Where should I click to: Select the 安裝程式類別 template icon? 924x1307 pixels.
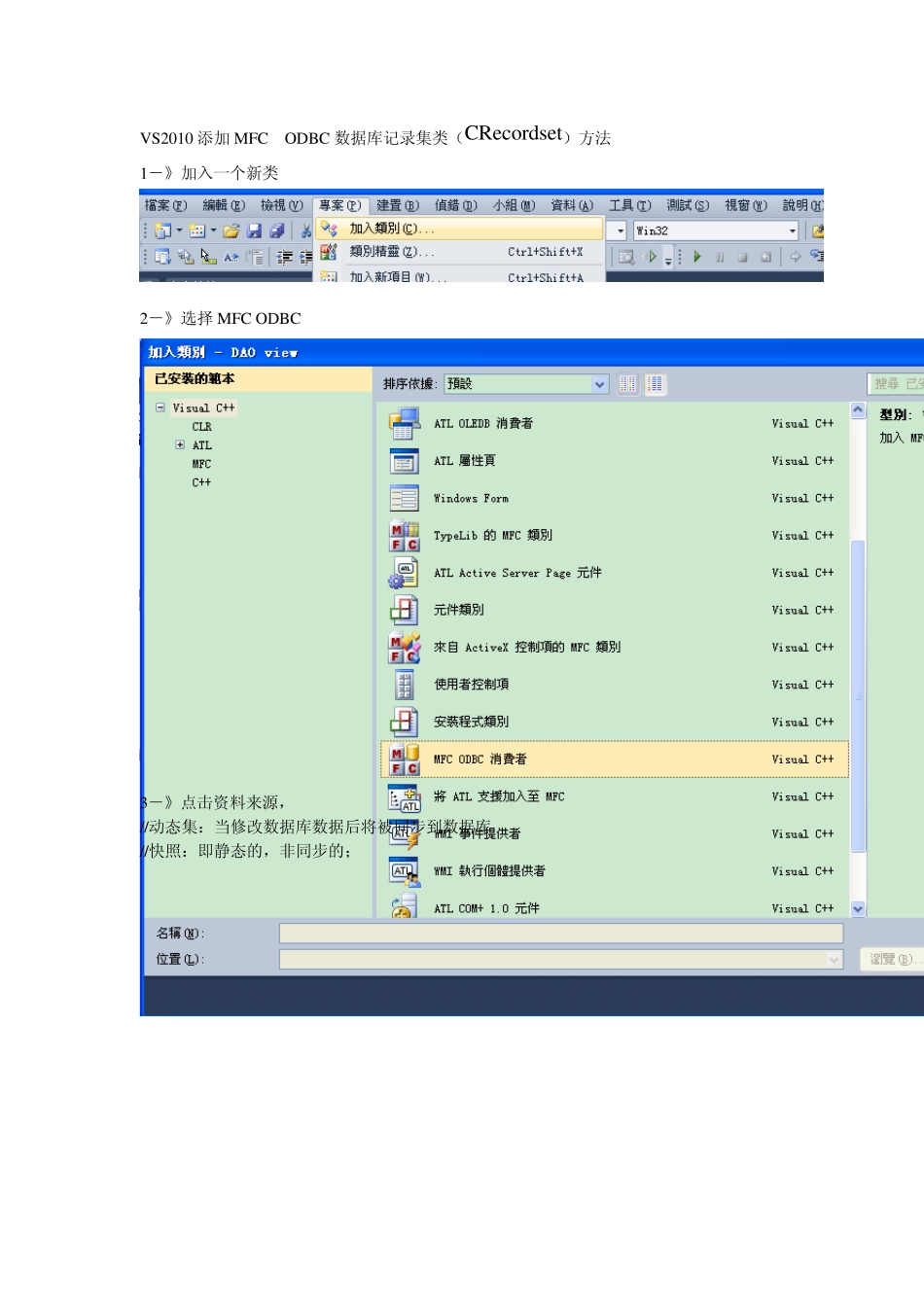click(x=404, y=722)
